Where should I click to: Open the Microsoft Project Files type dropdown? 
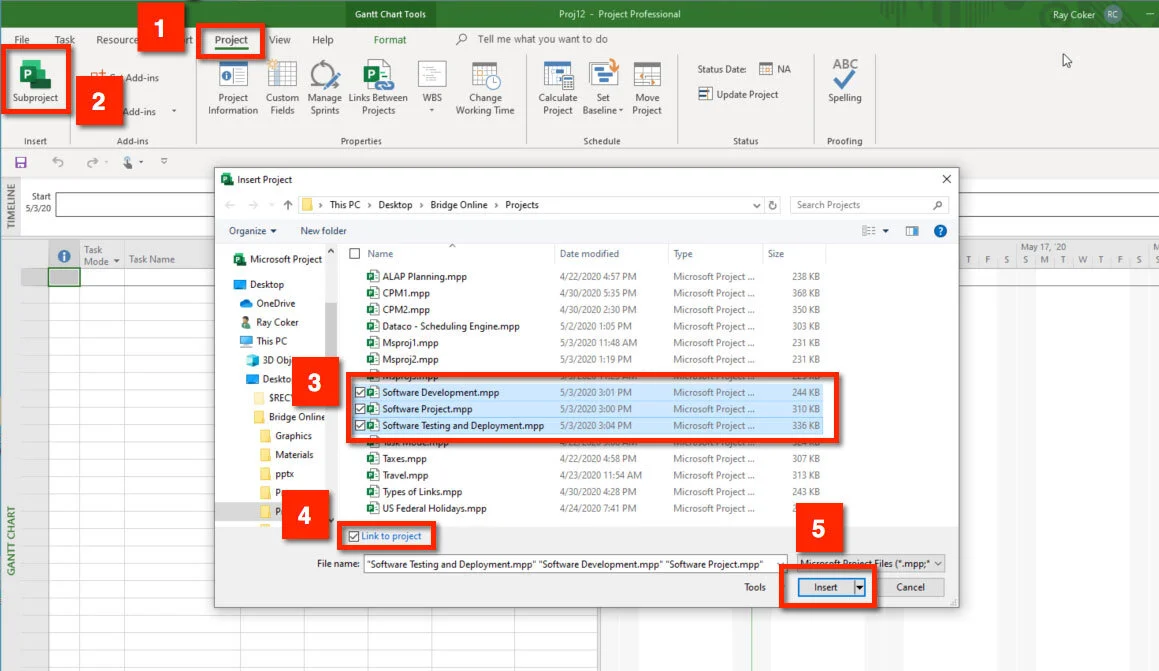click(936, 563)
